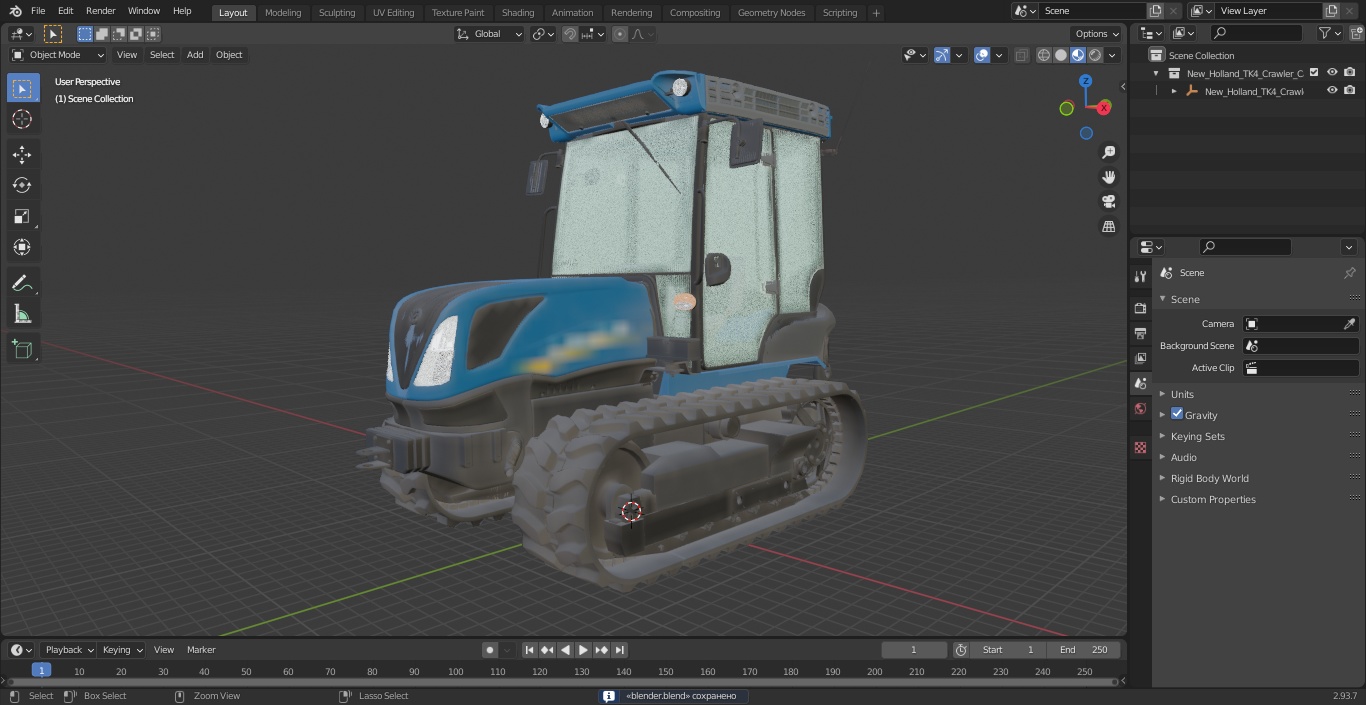Image resolution: width=1366 pixels, height=705 pixels.
Task: Toggle camera view with the camera icon
Action: (1109, 202)
